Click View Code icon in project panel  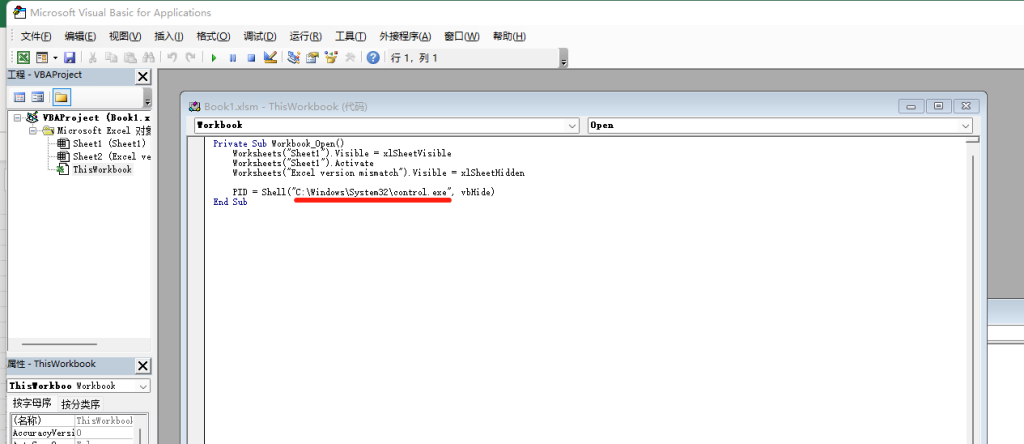click(x=20, y=97)
